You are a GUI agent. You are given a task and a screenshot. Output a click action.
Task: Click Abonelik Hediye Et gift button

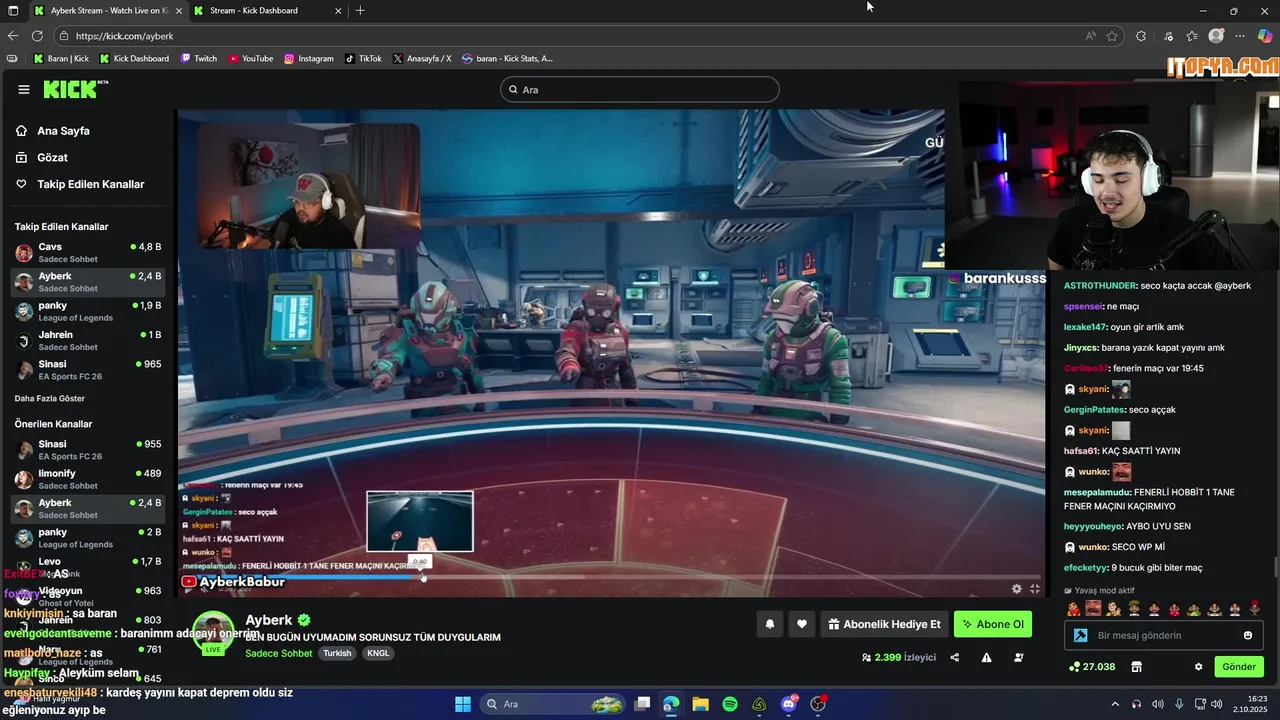(884, 624)
